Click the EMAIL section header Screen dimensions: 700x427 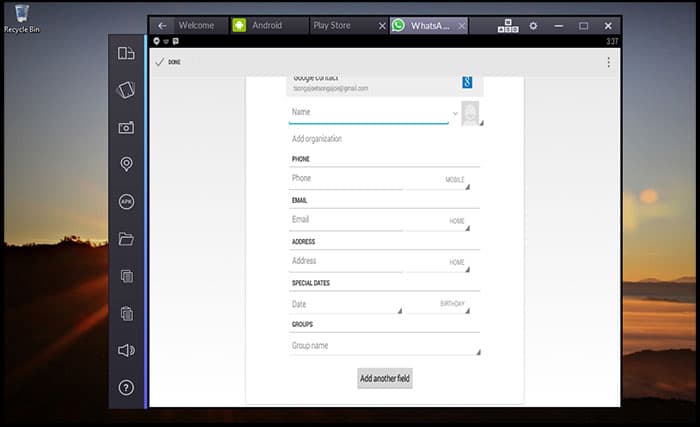coord(299,201)
